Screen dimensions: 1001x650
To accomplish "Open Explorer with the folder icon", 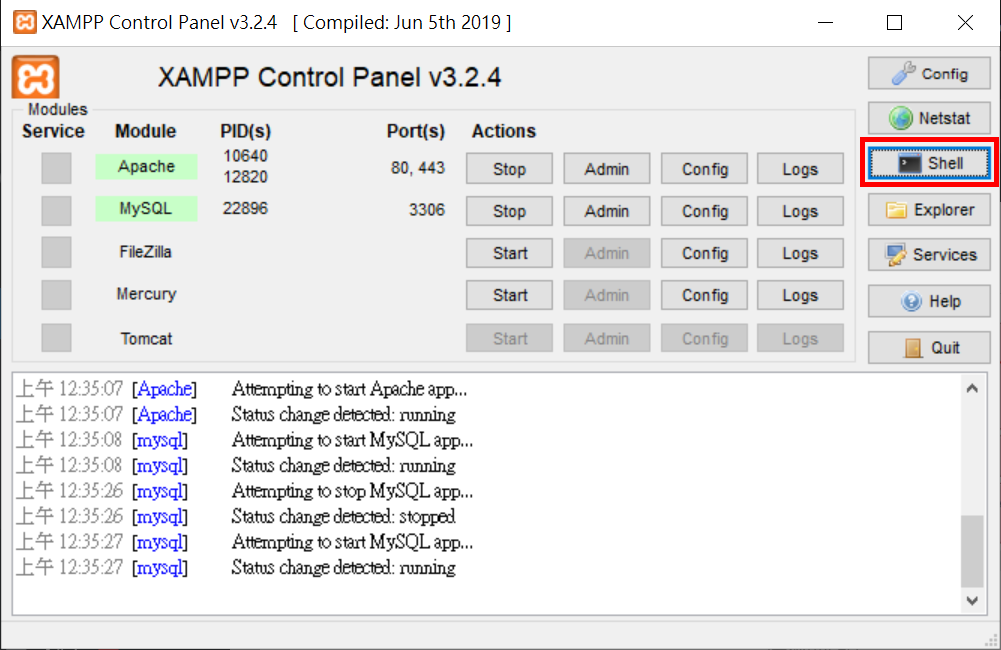I will (929, 210).
